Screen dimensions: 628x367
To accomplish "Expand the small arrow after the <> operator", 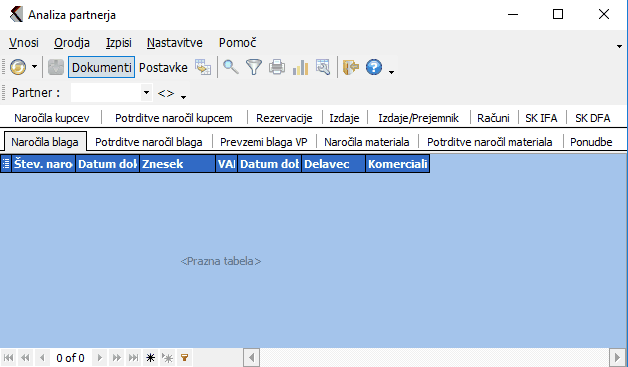I will pyautogui.click(x=183, y=97).
